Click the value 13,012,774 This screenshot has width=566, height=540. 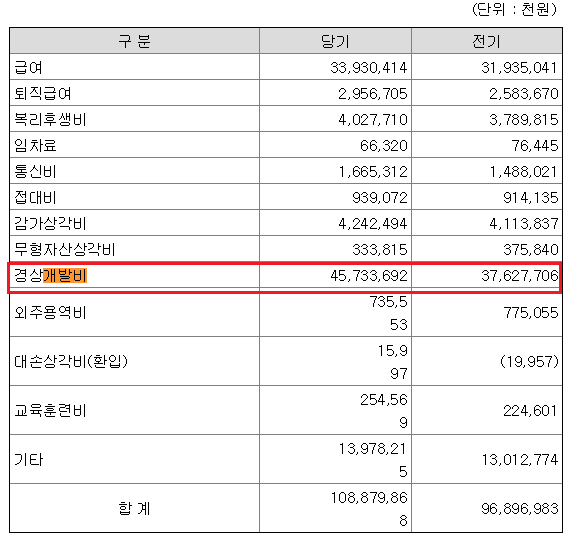[520, 460]
